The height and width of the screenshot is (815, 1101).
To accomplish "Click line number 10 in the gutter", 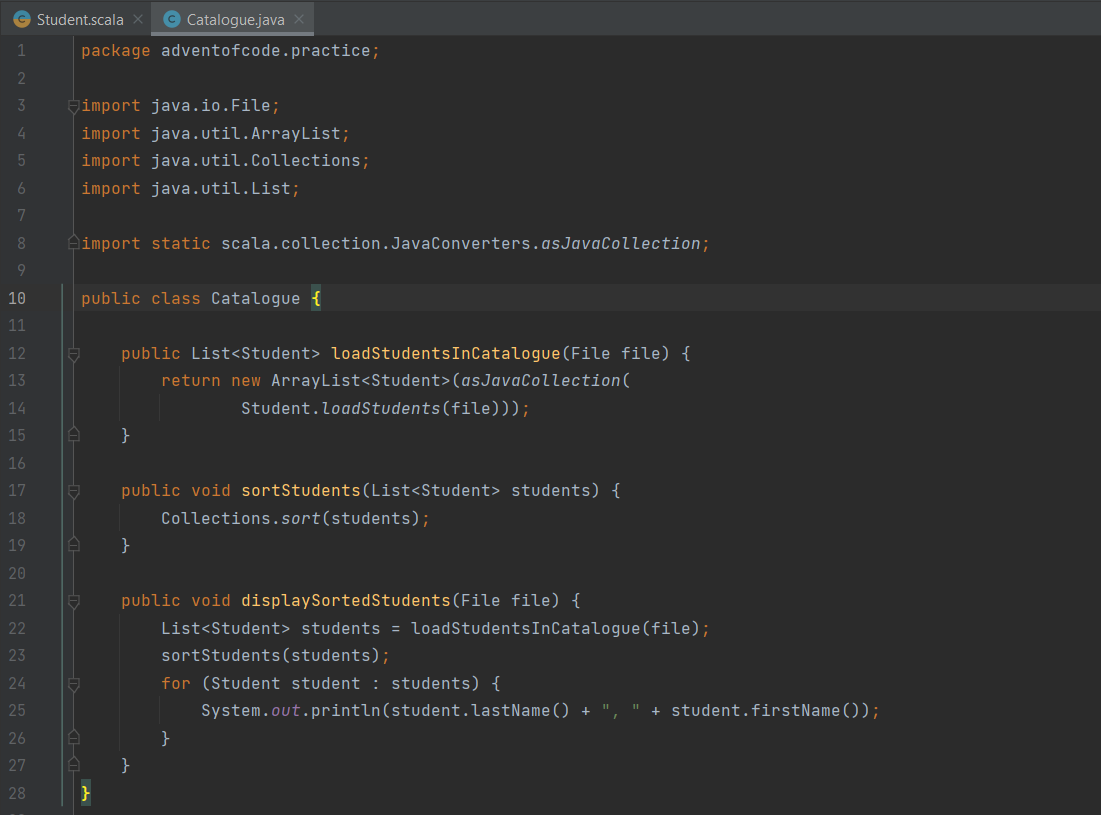I will (17, 298).
